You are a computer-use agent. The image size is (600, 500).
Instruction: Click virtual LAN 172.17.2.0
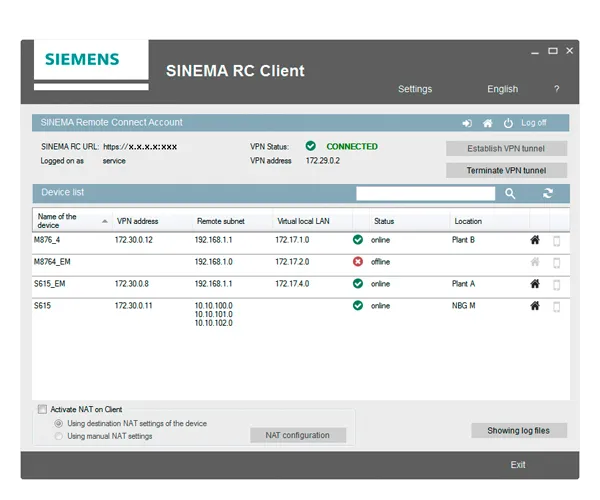[292, 262]
